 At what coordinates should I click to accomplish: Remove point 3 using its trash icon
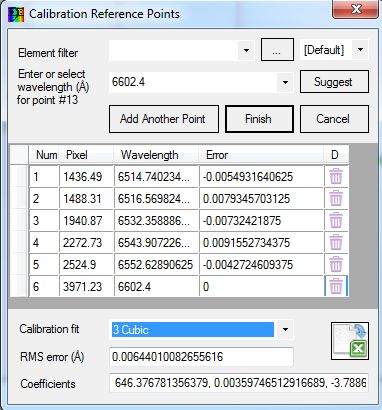[x=336, y=221]
